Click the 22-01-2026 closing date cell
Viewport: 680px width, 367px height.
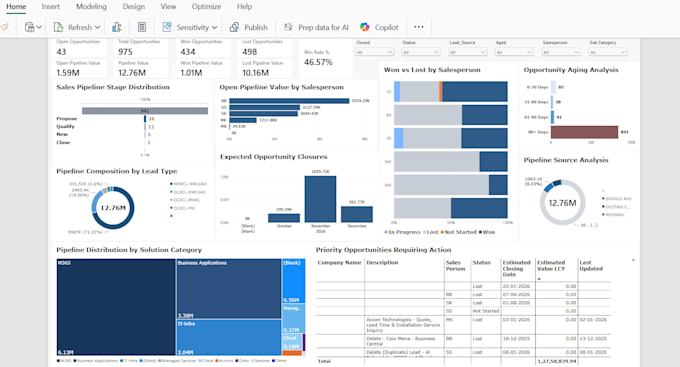[516, 286]
